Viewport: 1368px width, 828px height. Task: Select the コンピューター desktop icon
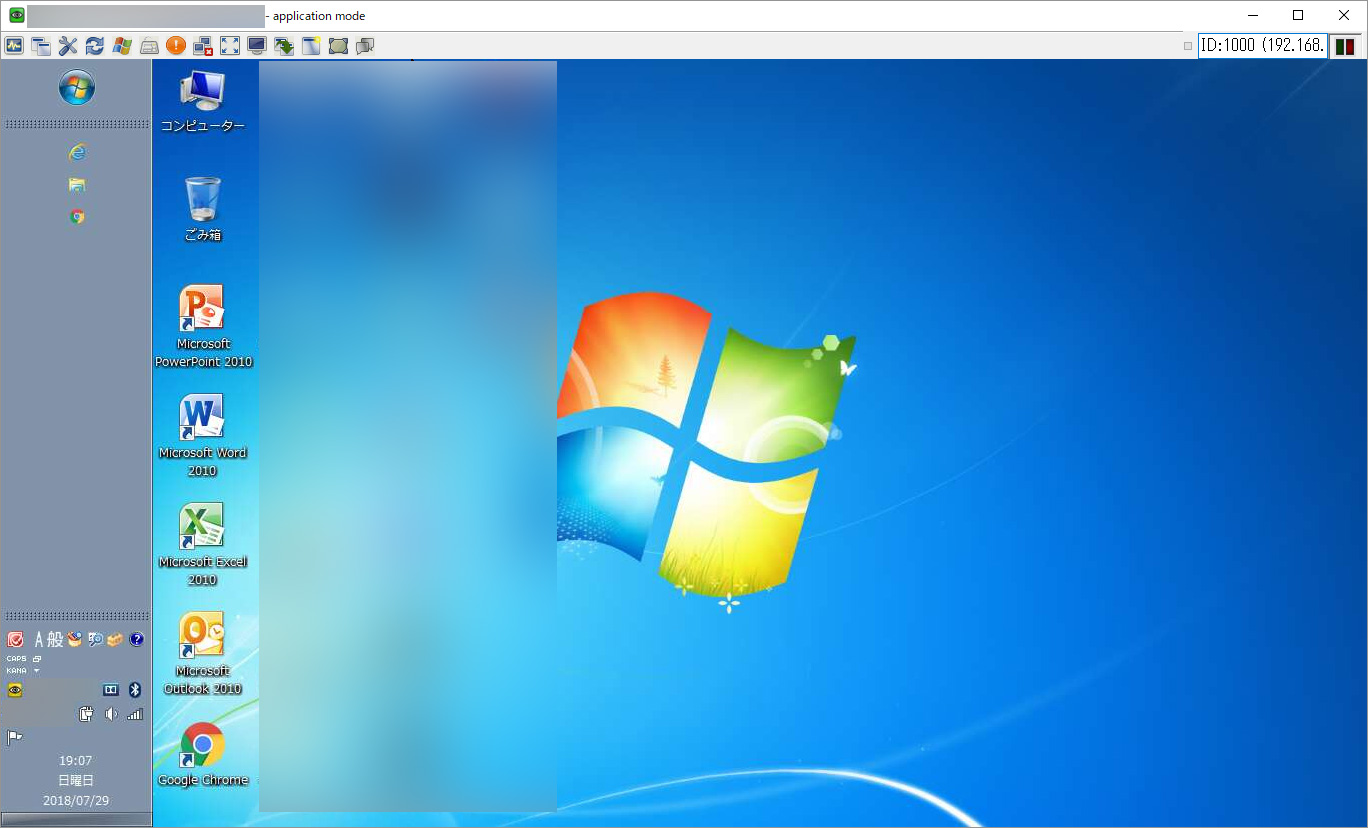pos(203,102)
